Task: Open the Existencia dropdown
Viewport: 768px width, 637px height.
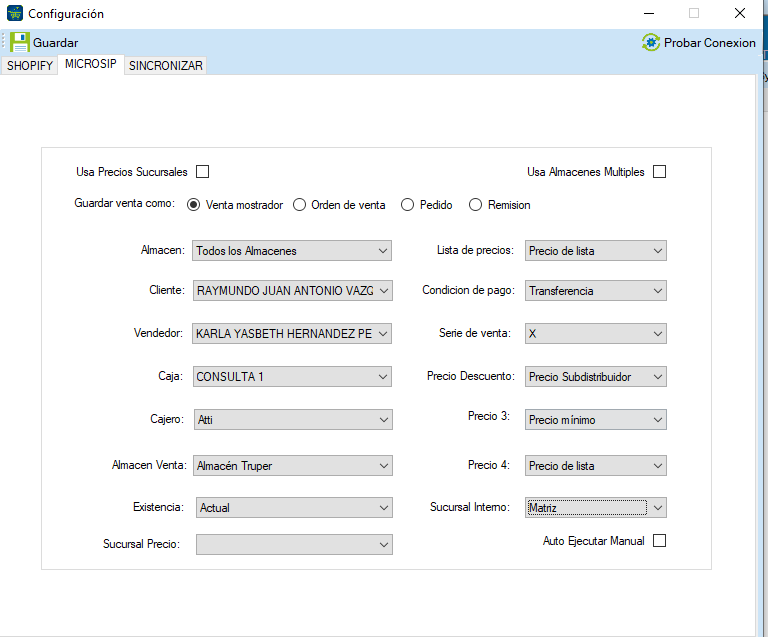Action: click(294, 508)
